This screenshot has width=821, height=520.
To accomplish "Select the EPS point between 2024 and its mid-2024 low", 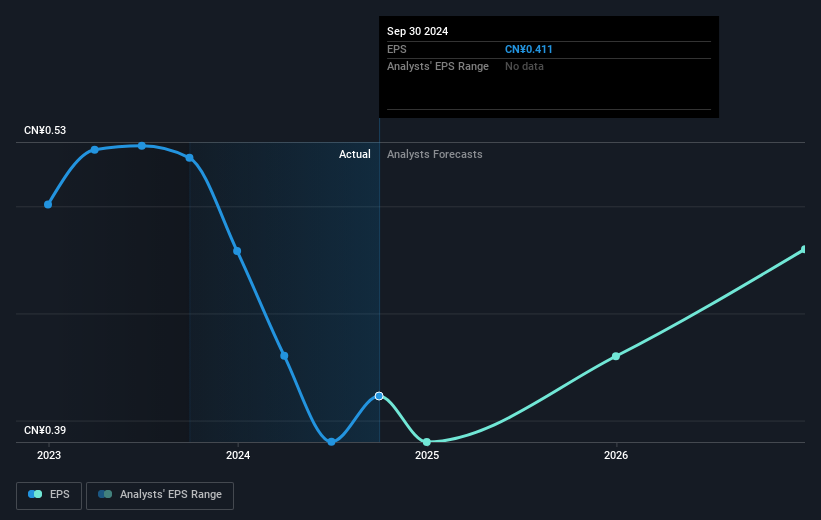I will tap(284, 356).
